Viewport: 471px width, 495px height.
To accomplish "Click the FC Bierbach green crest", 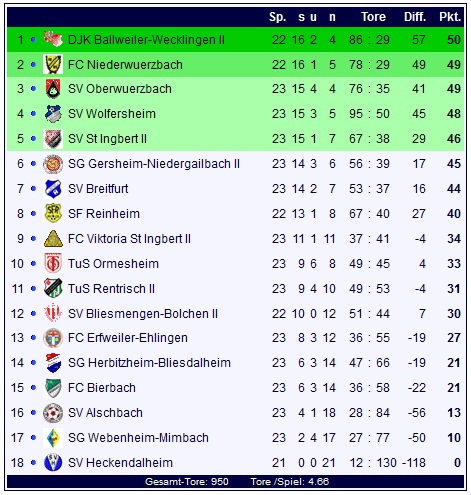I will [x=53, y=388].
